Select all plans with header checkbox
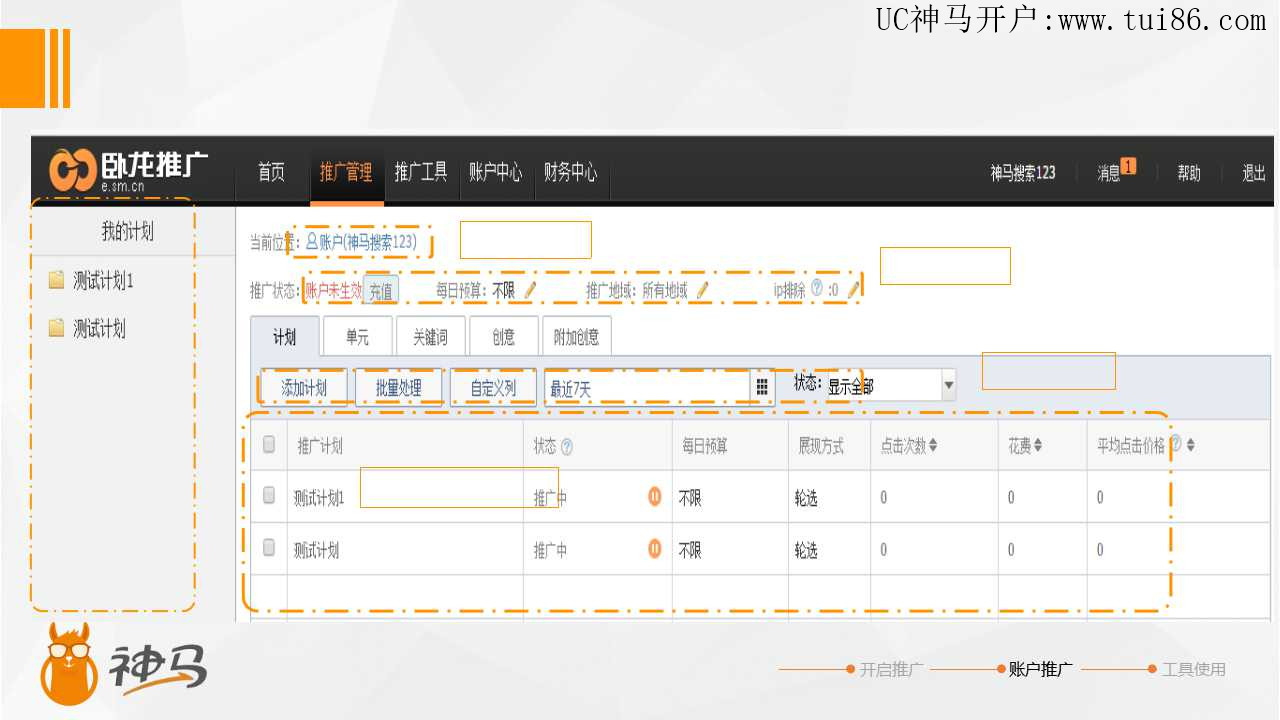 269,445
